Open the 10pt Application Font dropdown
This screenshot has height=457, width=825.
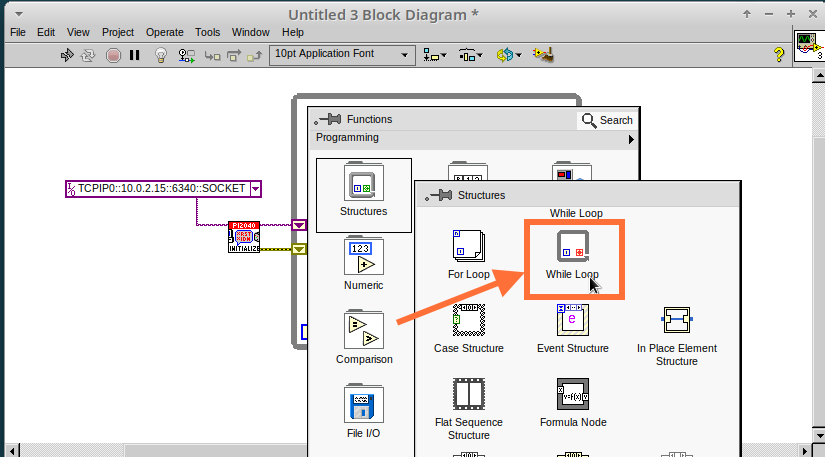(x=342, y=55)
